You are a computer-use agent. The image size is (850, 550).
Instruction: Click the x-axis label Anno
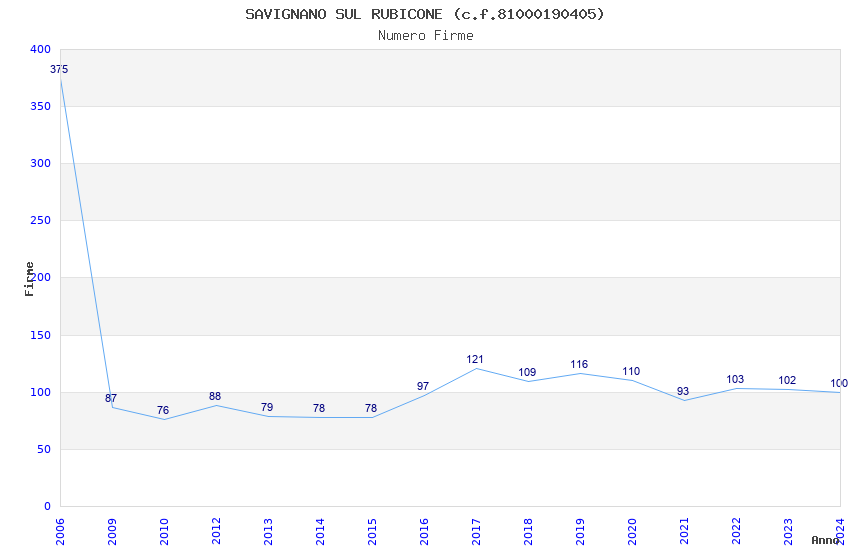click(x=825, y=540)
